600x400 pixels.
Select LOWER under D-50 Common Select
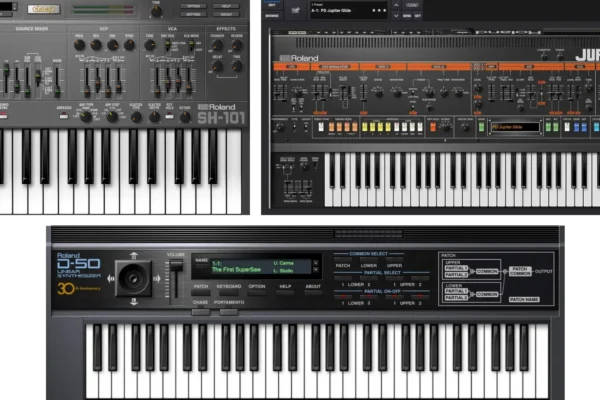point(368,260)
